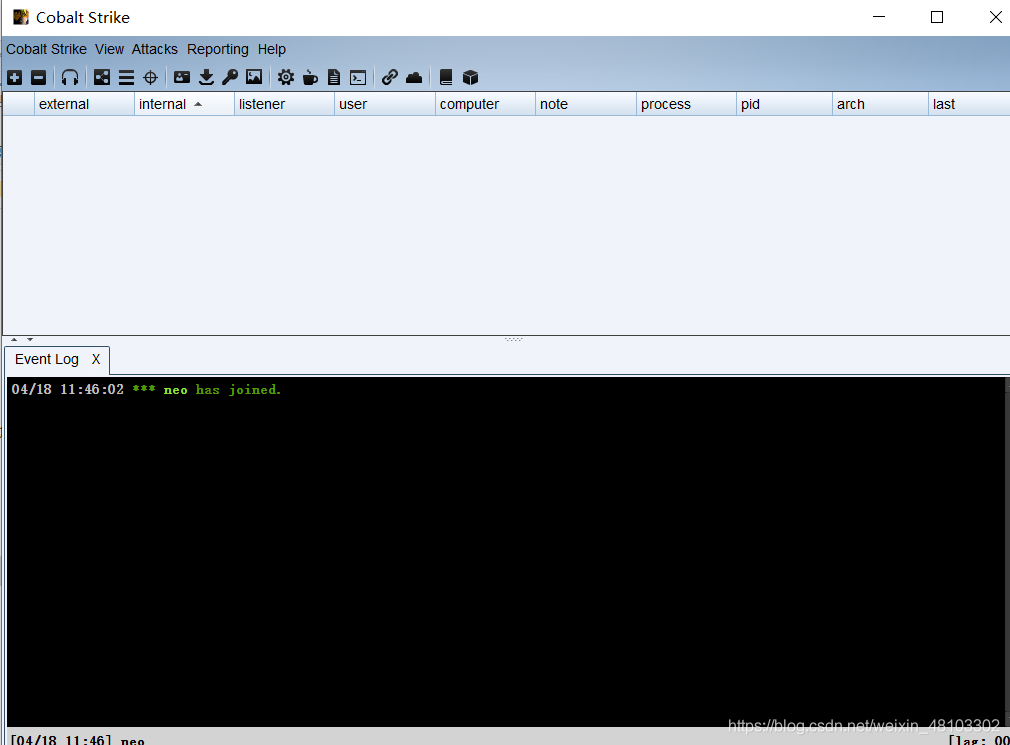Click the down arrow to expand the session pane

tap(30, 339)
